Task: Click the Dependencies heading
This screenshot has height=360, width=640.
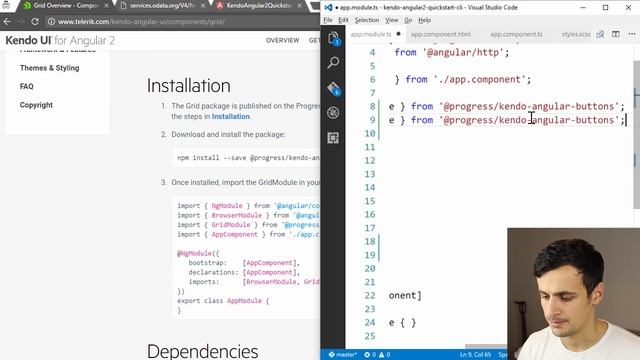Action: click(x=202, y=351)
